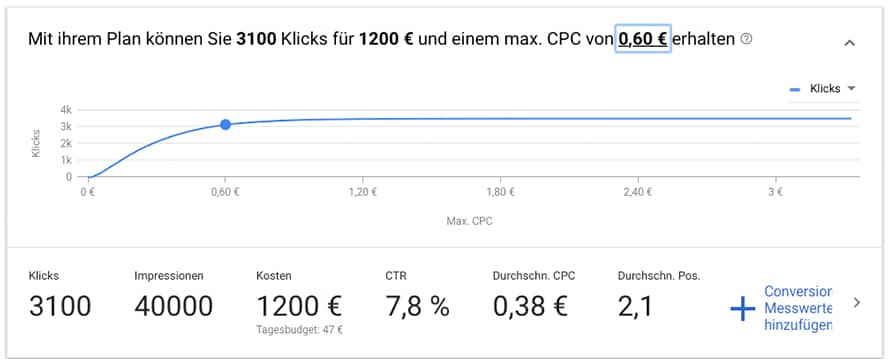Image resolution: width=888 pixels, height=364 pixels.
Task: Click the blue data point on curve
Action: click(x=225, y=125)
